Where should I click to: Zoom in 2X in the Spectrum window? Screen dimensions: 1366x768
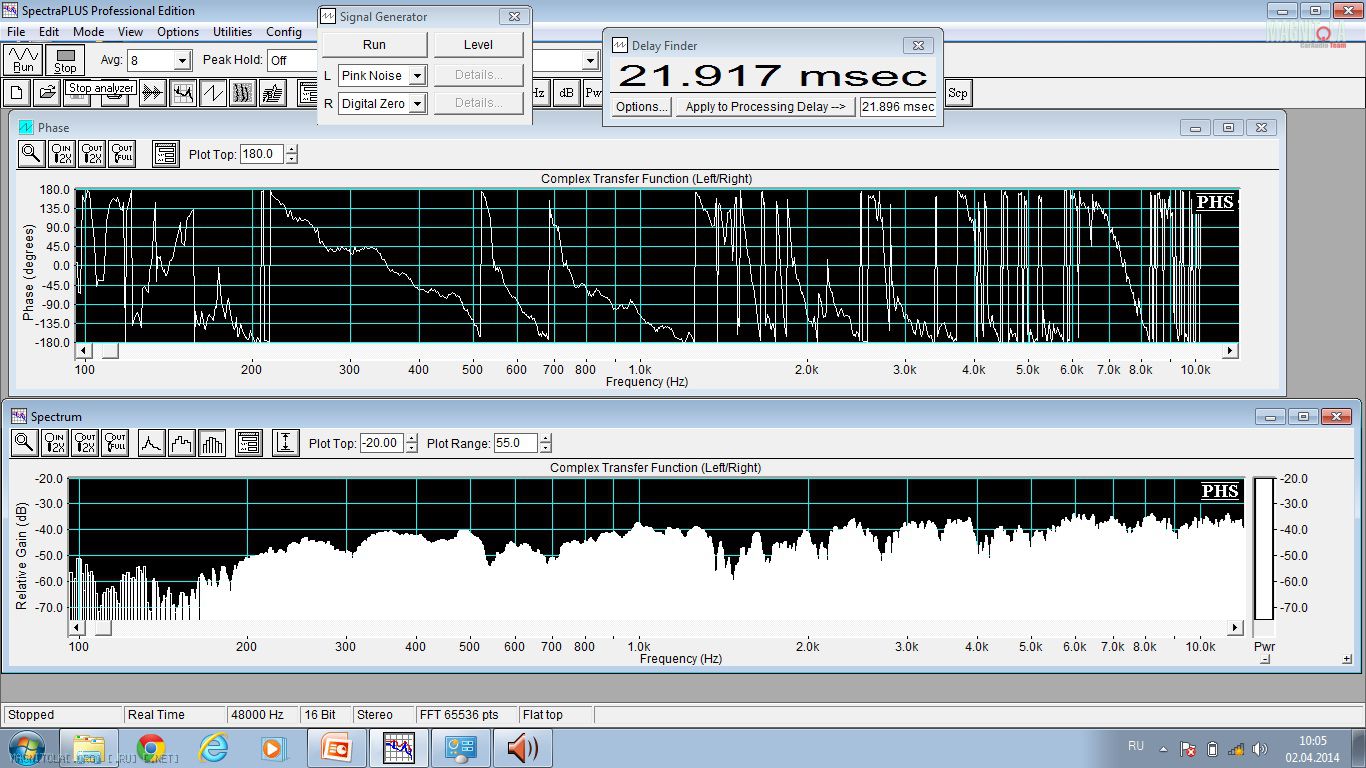tap(54, 443)
